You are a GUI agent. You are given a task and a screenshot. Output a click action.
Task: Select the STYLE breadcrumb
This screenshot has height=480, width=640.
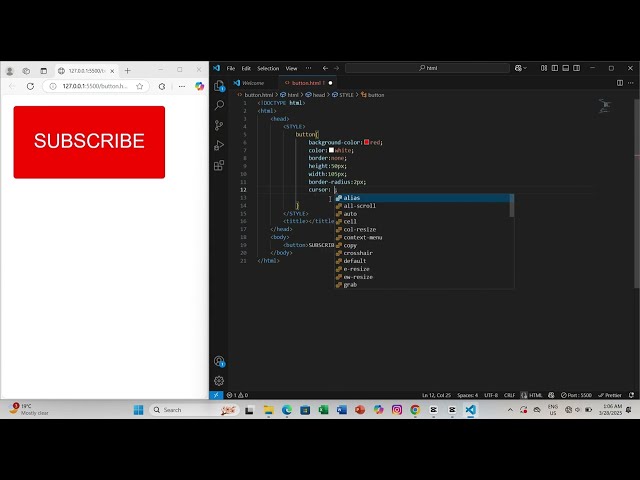(342, 95)
